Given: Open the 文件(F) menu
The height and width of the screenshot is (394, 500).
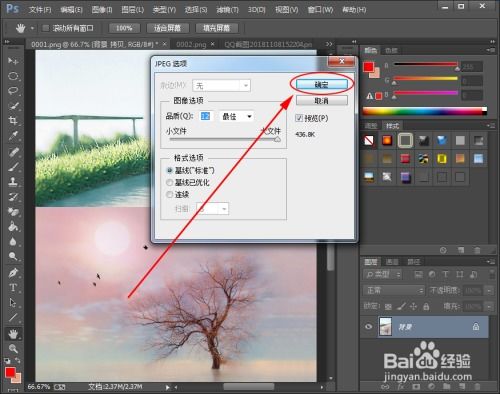Looking at the screenshot, I should pos(40,10).
